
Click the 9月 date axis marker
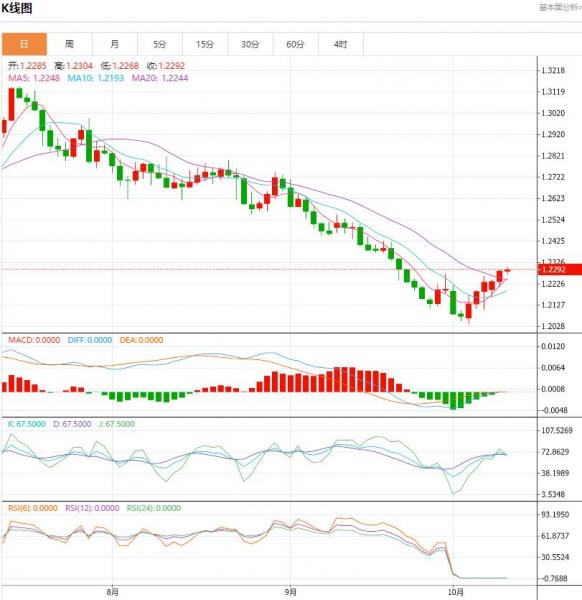[x=290, y=592]
